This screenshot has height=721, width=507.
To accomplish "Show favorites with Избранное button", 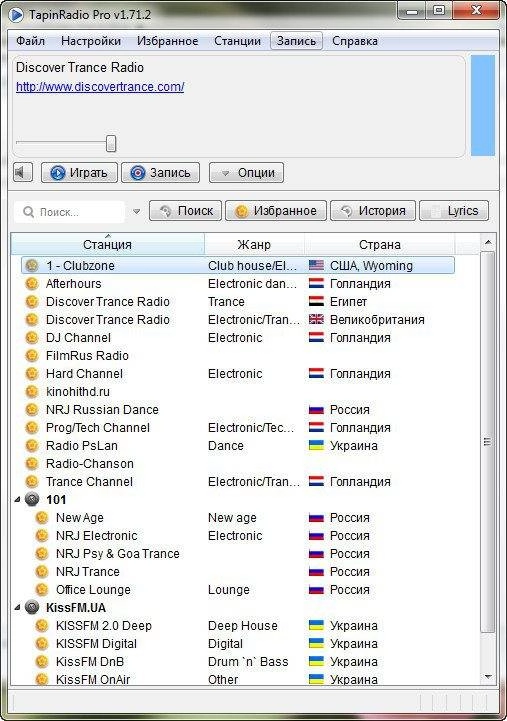I will pyautogui.click(x=276, y=211).
